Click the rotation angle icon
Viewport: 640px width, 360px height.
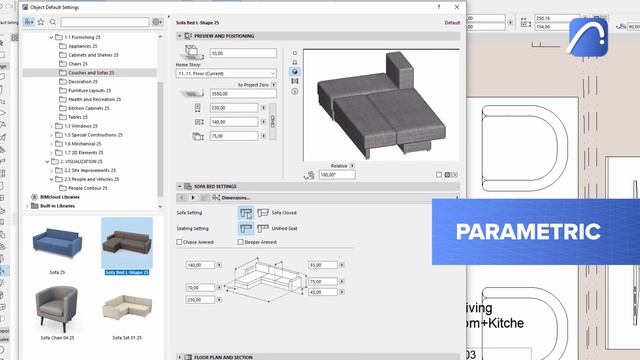click(309, 175)
